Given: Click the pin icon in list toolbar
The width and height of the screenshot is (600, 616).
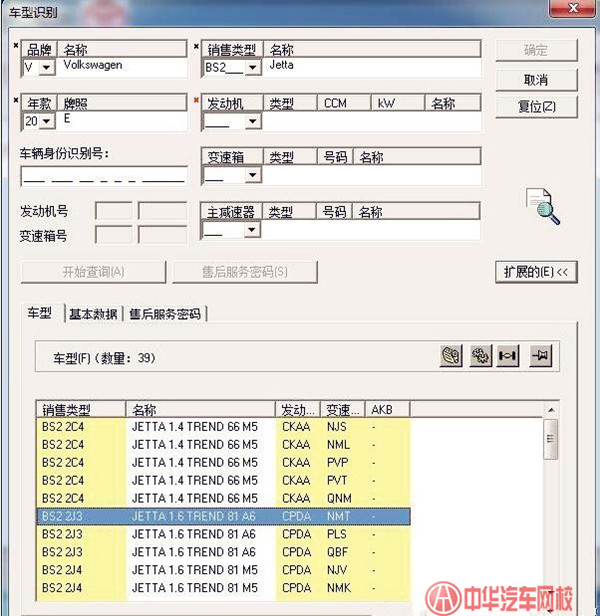Looking at the screenshot, I should pyautogui.click(x=540, y=356).
